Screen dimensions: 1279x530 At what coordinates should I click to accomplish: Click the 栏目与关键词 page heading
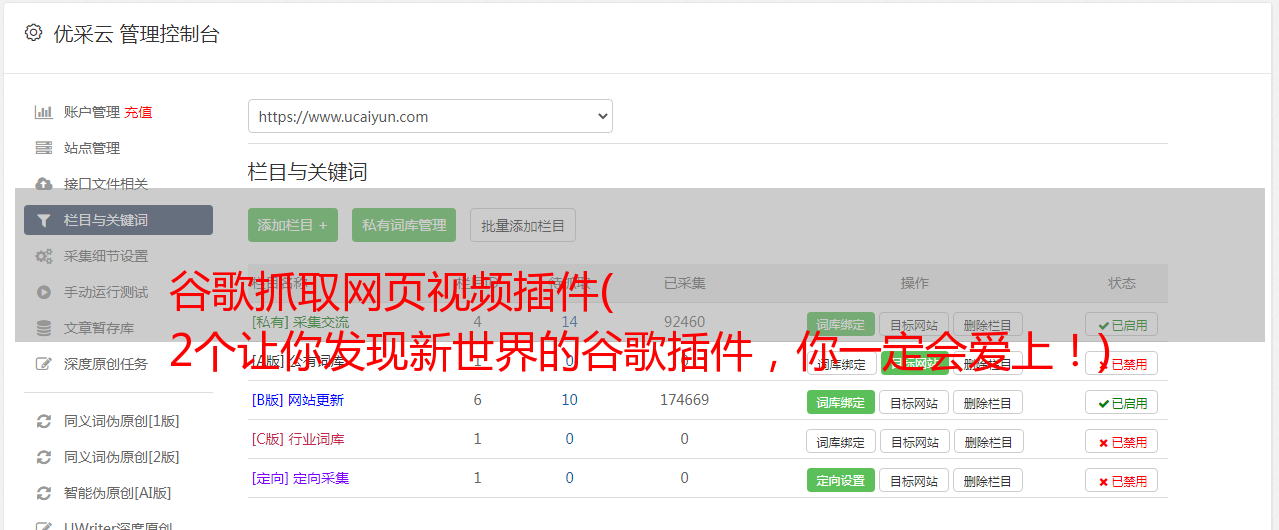click(x=308, y=172)
